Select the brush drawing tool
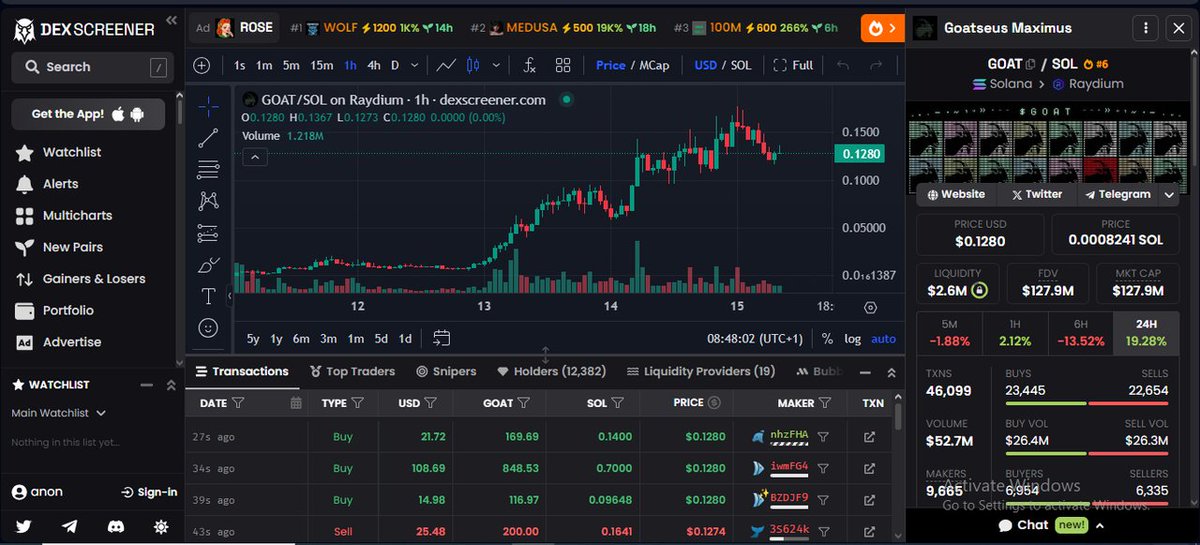This screenshot has width=1200, height=545. pyautogui.click(x=208, y=265)
